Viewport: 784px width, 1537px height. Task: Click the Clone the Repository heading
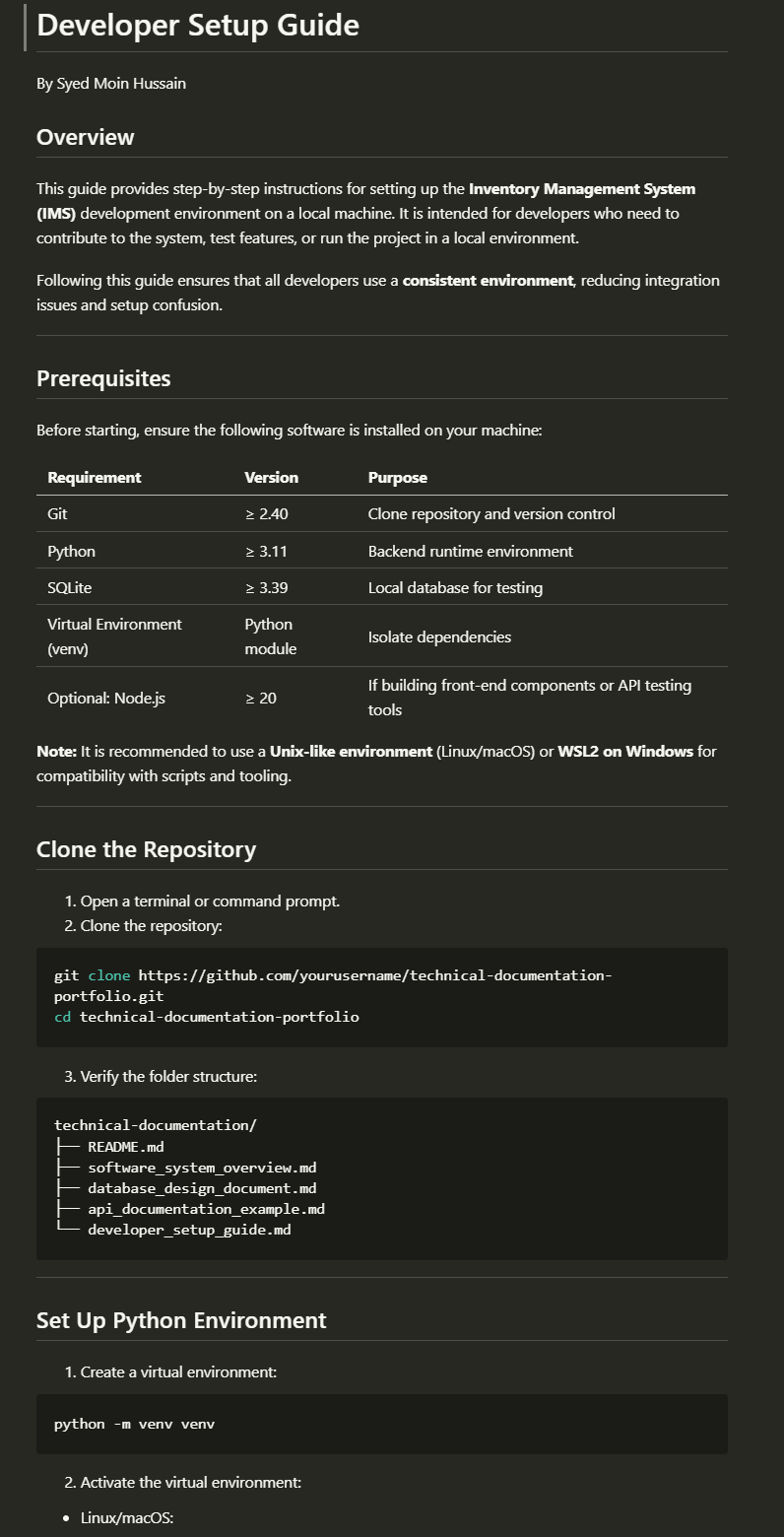coord(146,849)
